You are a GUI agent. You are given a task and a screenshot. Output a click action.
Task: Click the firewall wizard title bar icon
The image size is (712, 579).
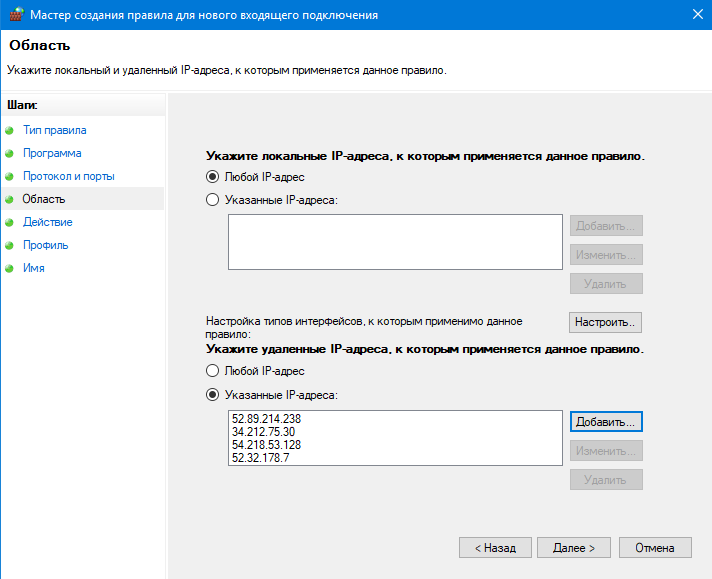point(16,15)
